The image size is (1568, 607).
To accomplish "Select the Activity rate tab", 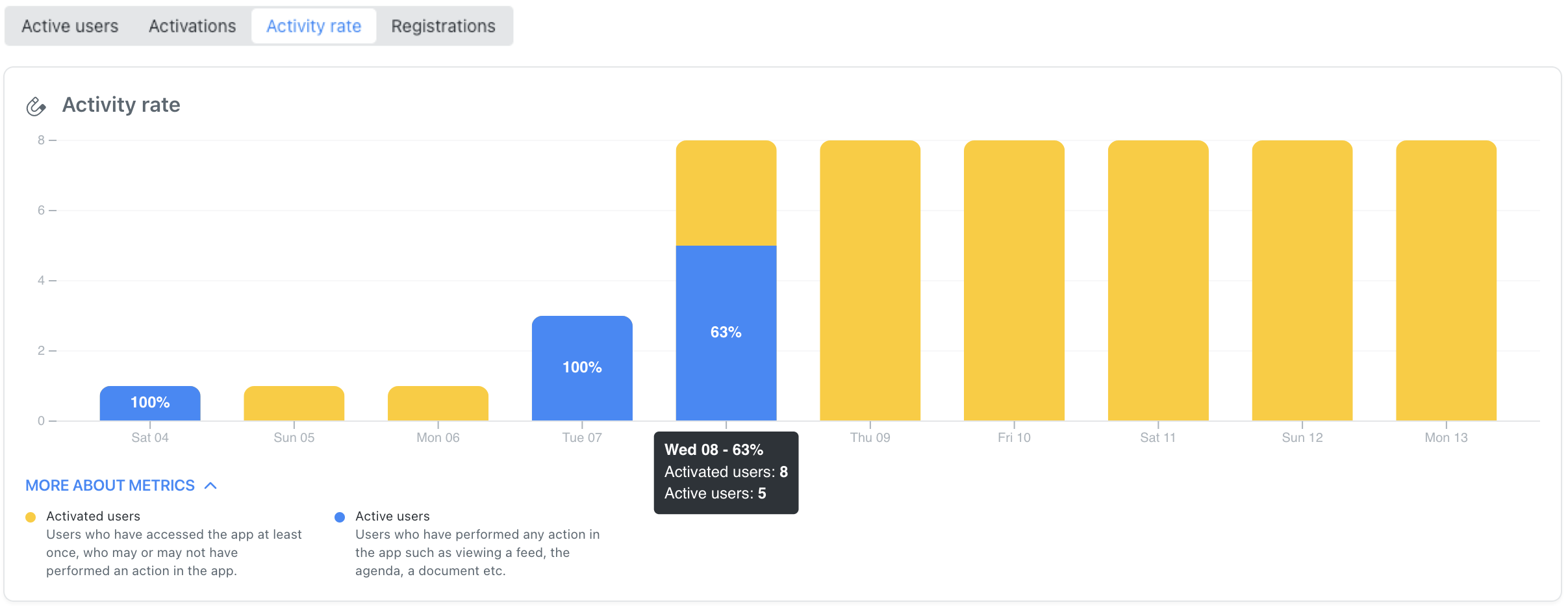I will tap(313, 25).
